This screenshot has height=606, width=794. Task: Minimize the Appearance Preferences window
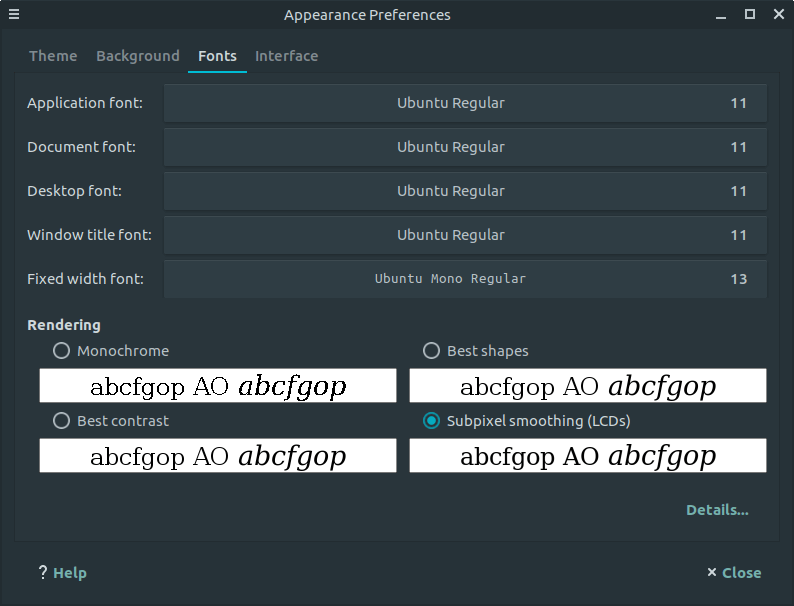tap(722, 14)
